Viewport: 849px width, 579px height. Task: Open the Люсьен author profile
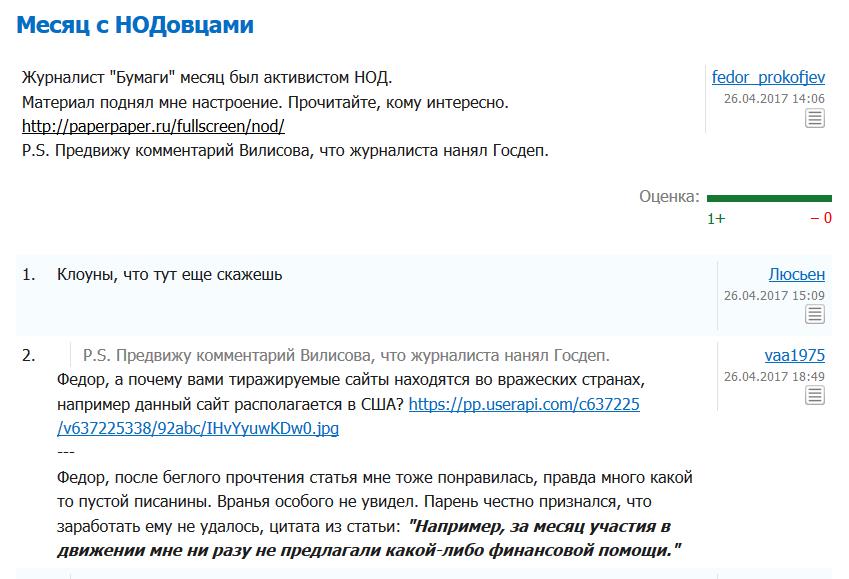pyautogui.click(x=796, y=275)
